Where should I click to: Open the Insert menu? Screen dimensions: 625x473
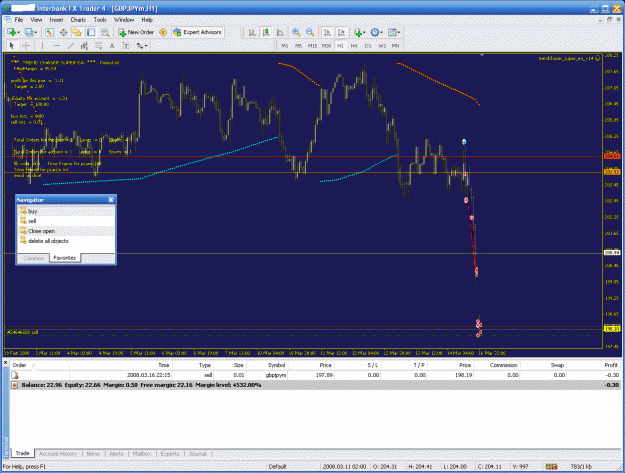tap(56, 20)
